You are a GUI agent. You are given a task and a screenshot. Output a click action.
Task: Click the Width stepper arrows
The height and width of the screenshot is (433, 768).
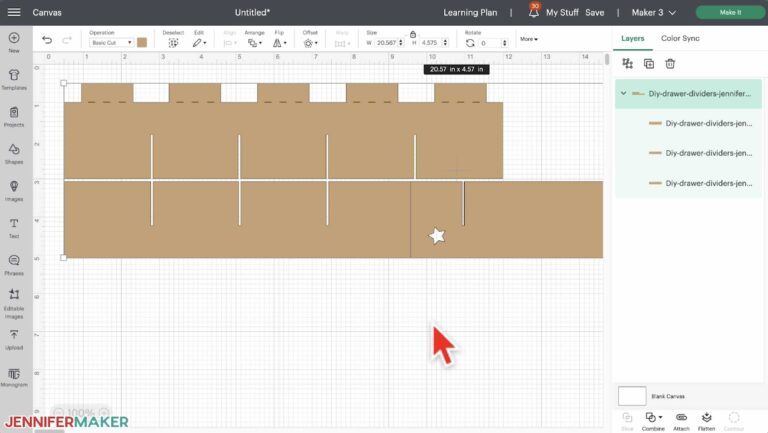(x=401, y=43)
